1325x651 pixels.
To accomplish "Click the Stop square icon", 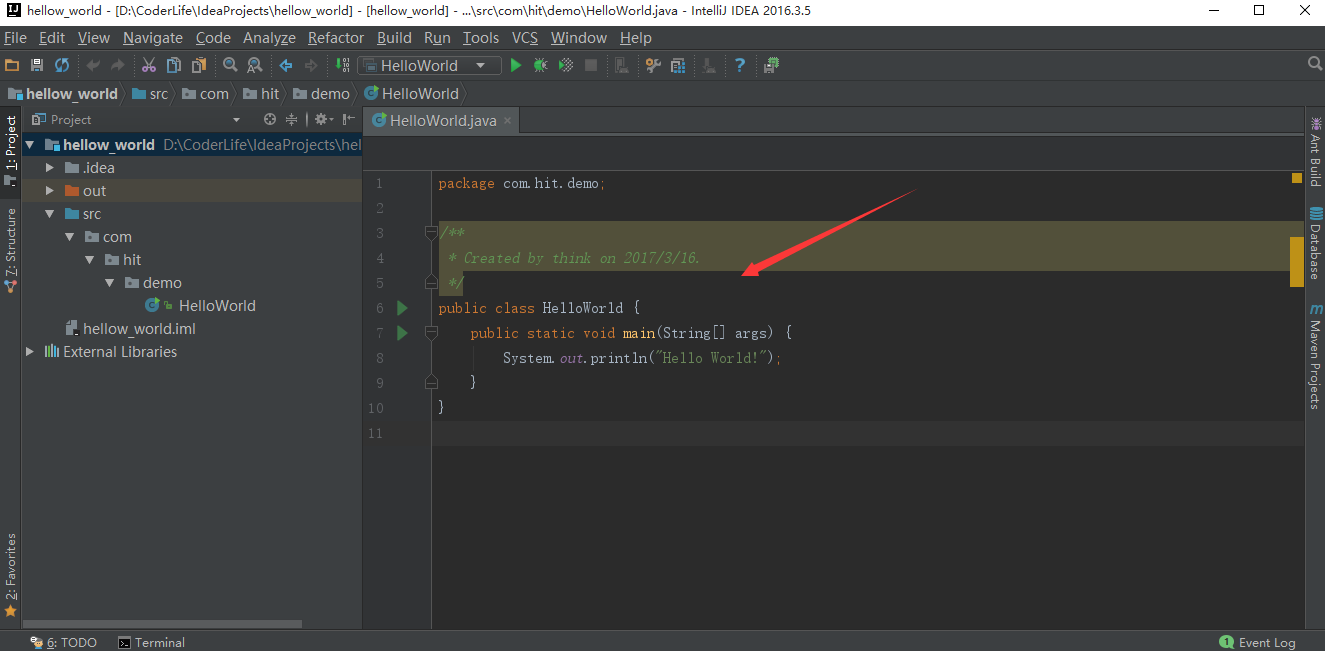I will click(x=591, y=65).
